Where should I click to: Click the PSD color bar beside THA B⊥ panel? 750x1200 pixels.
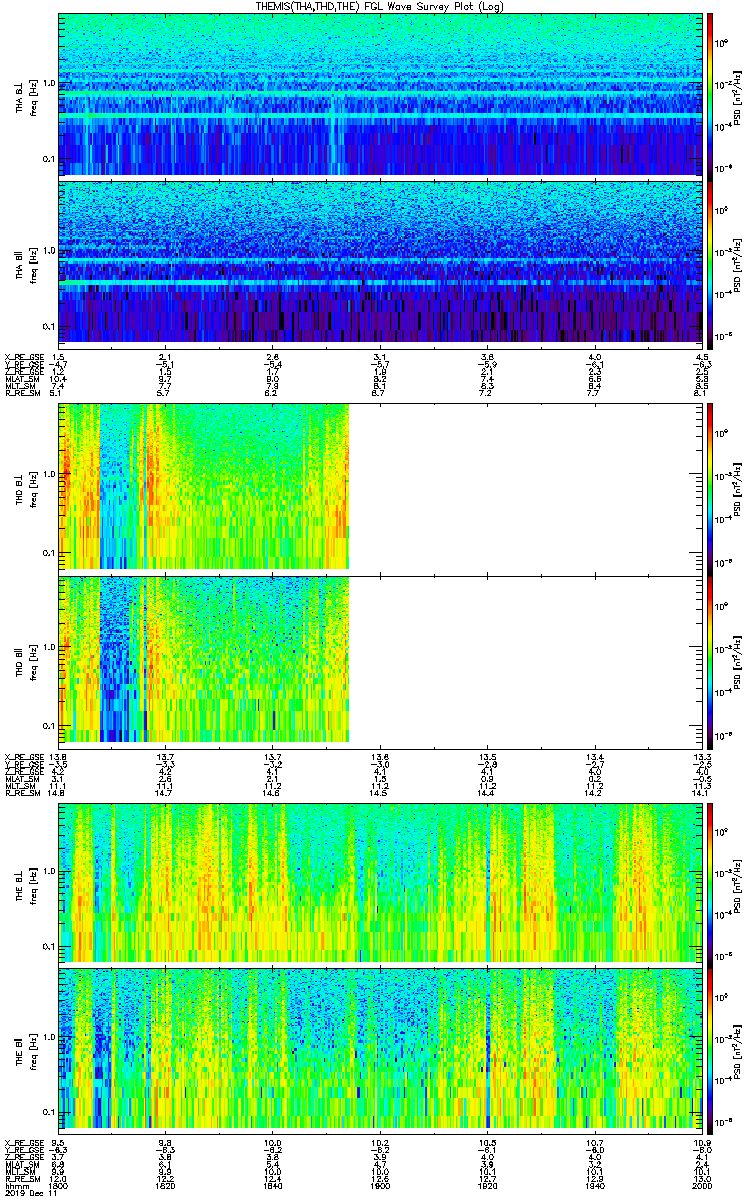(710, 95)
